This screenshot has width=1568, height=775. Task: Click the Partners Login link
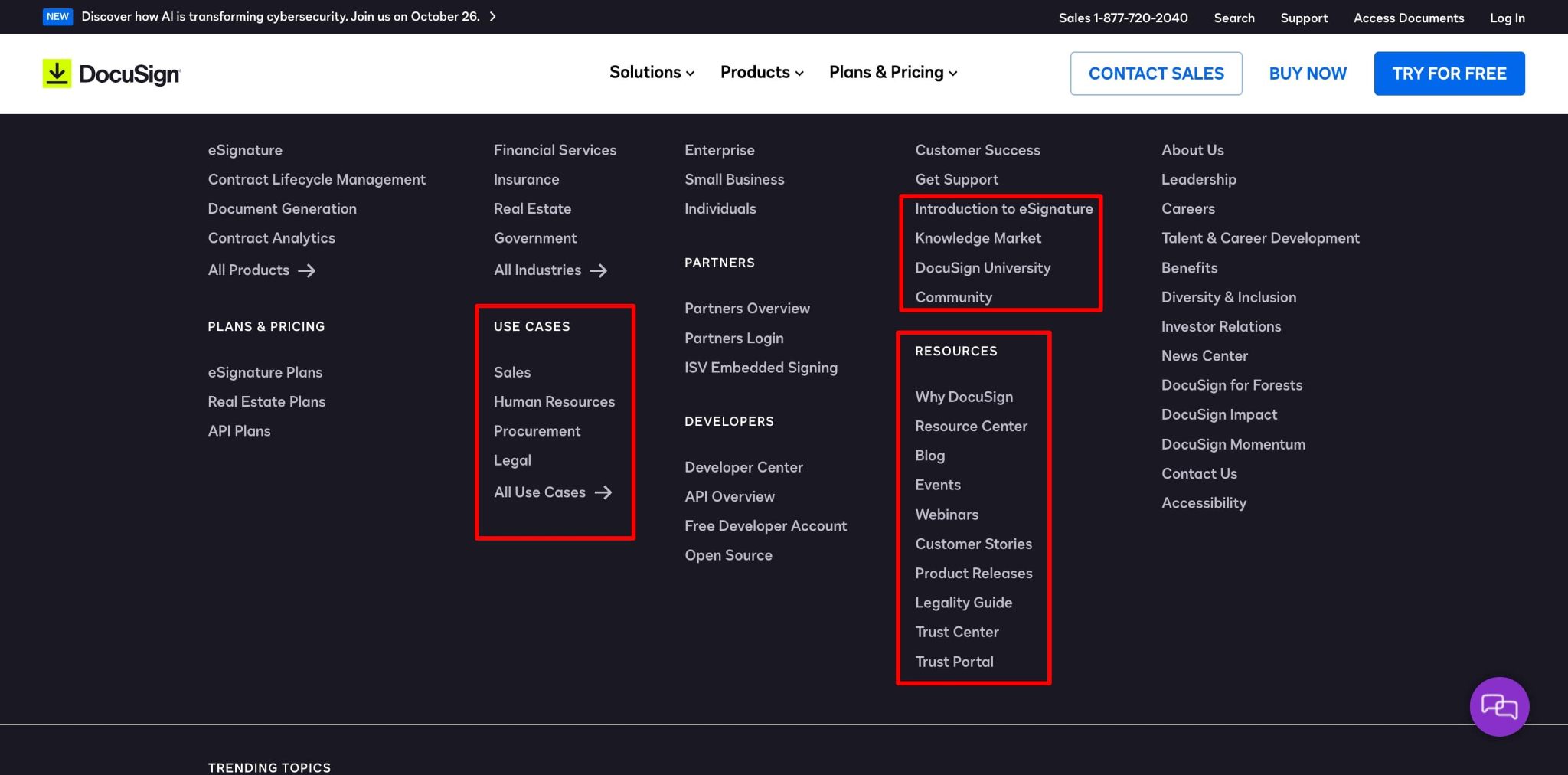click(733, 338)
